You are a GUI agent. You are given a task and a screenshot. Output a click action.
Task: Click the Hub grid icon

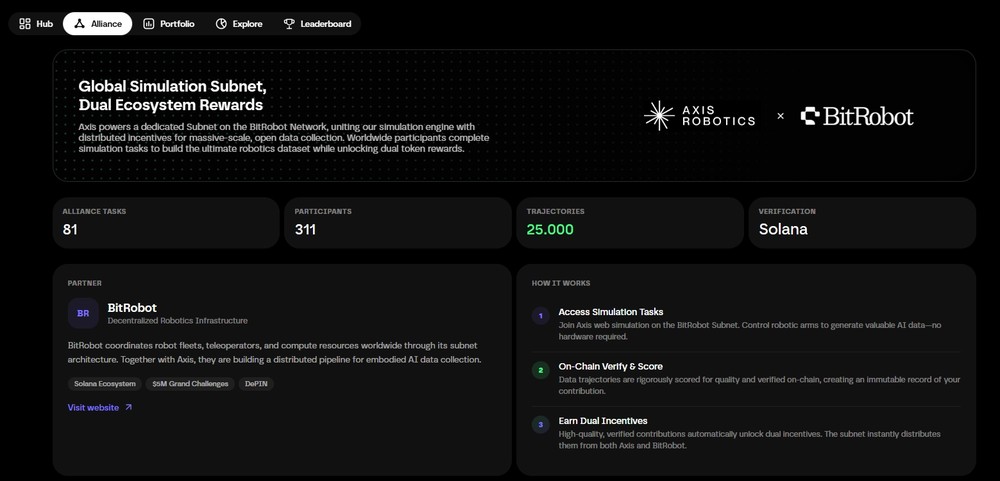(25, 24)
